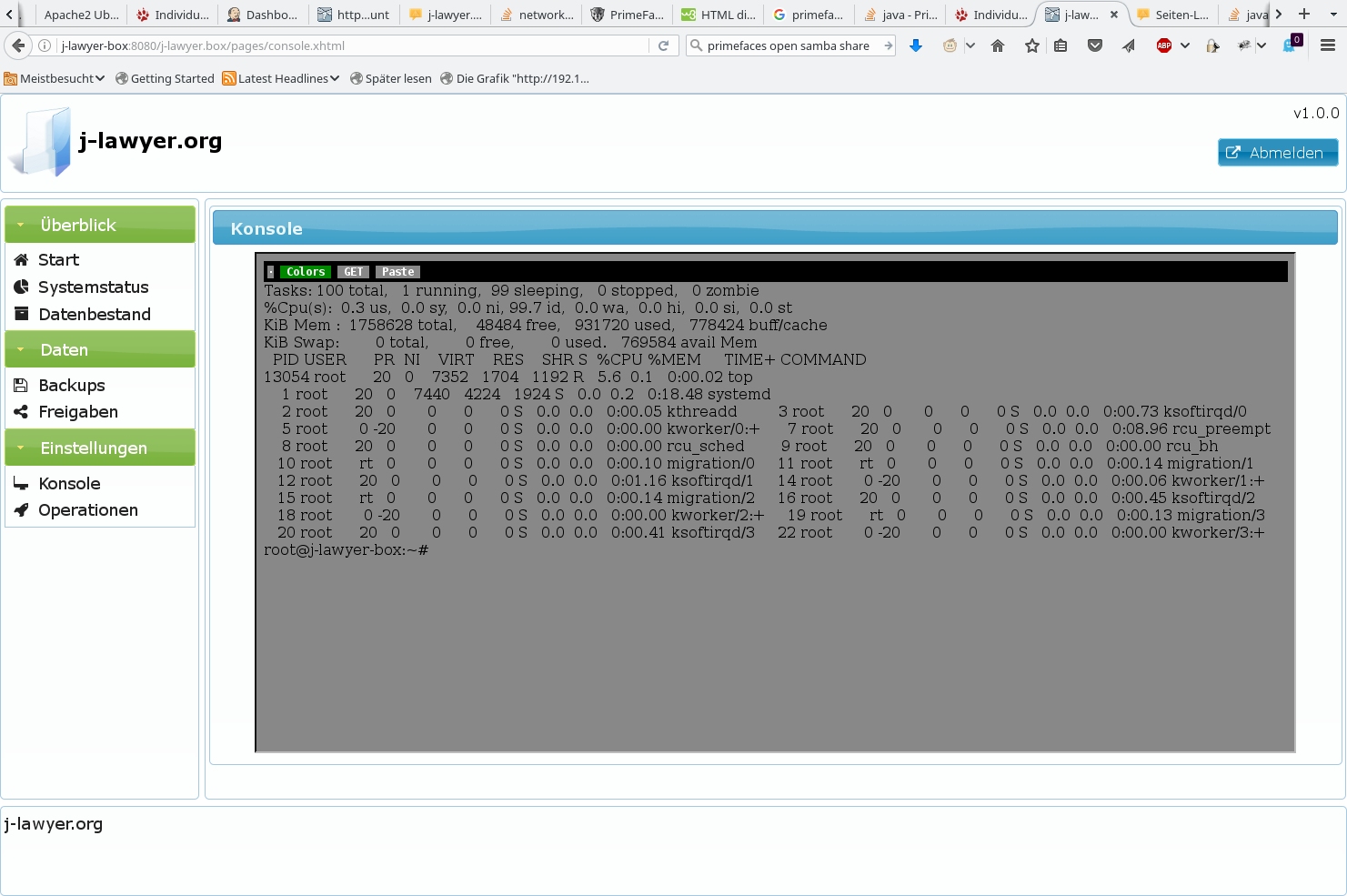Switch to the Seiten-L... tab

tap(1172, 15)
